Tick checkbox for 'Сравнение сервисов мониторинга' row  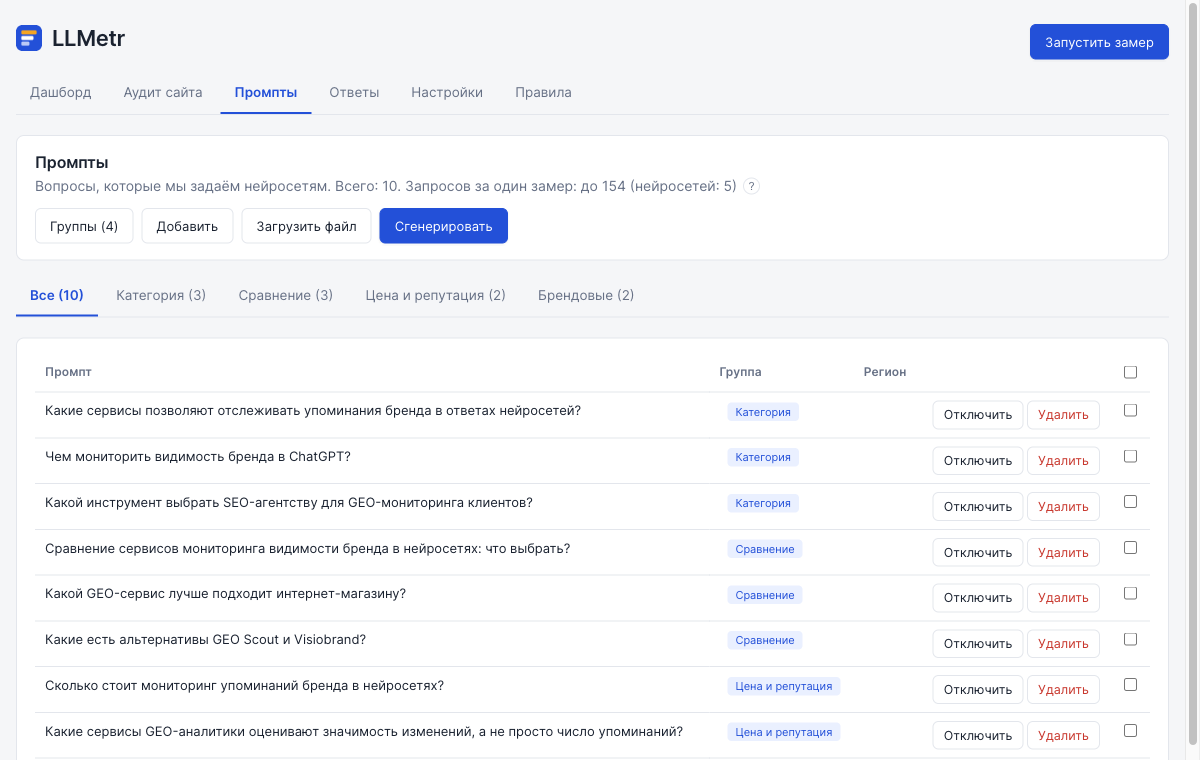click(1130, 548)
